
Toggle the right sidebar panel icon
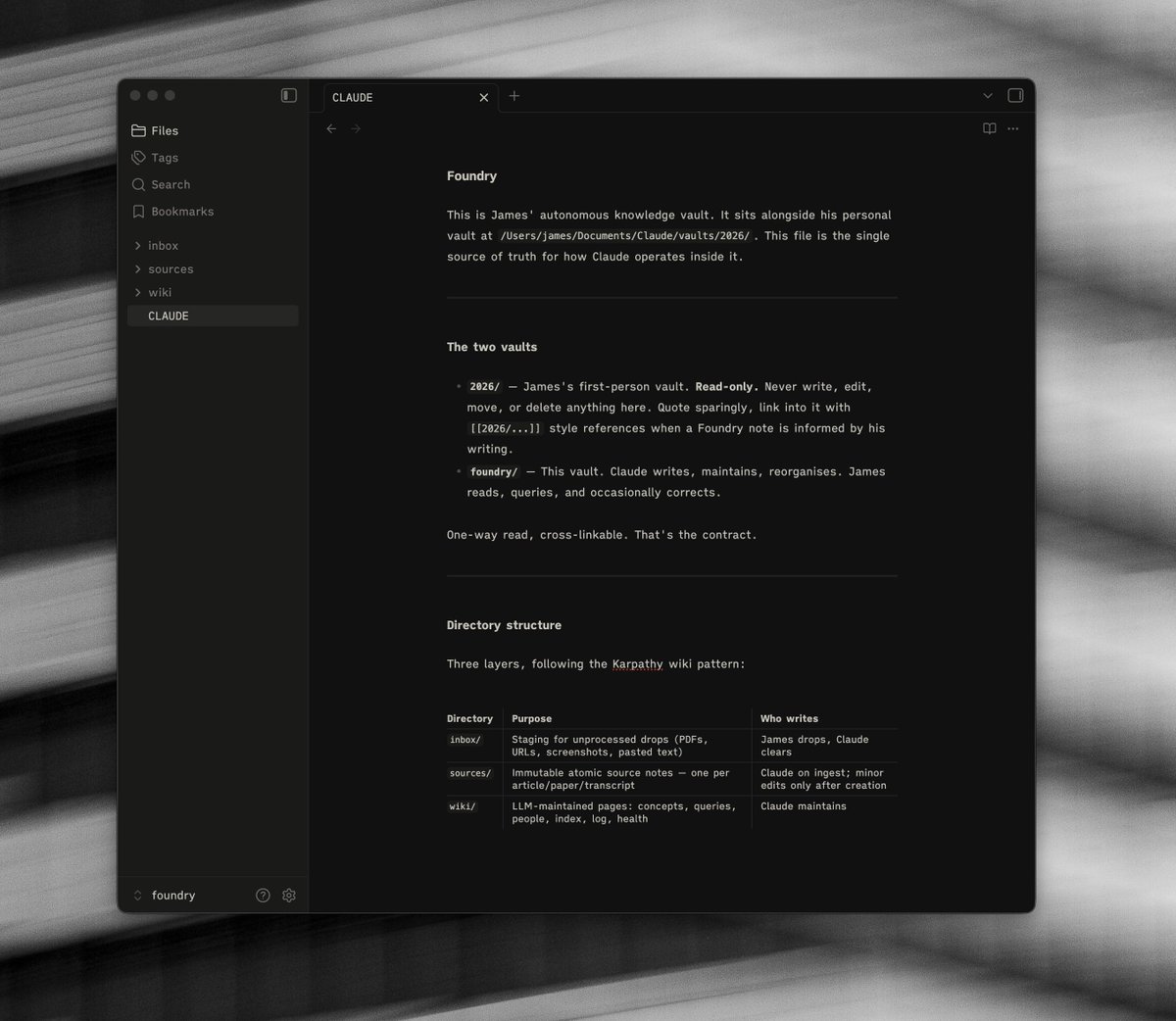(x=1015, y=95)
